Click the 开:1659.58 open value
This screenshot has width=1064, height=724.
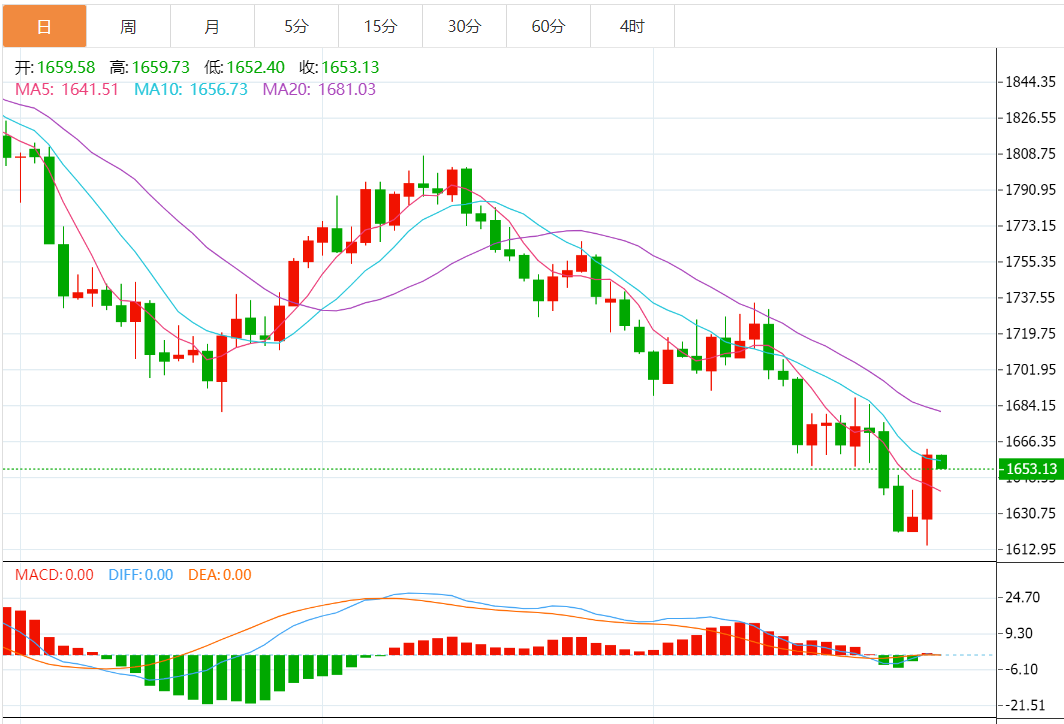[55, 67]
